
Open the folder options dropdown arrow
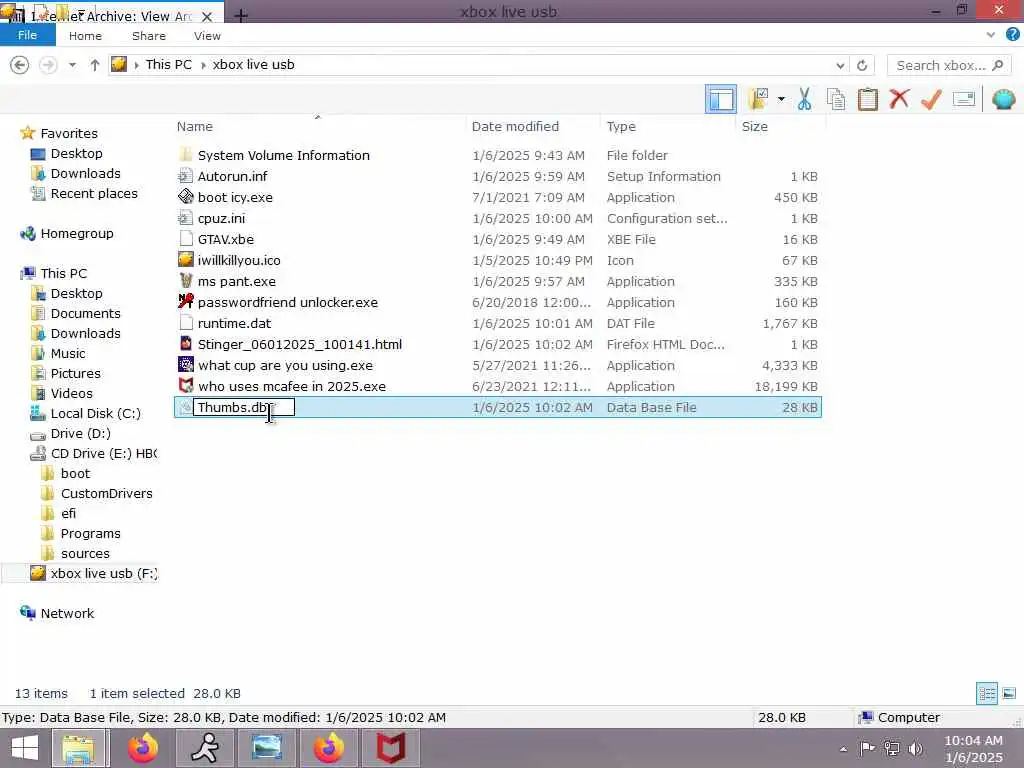click(x=781, y=99)
